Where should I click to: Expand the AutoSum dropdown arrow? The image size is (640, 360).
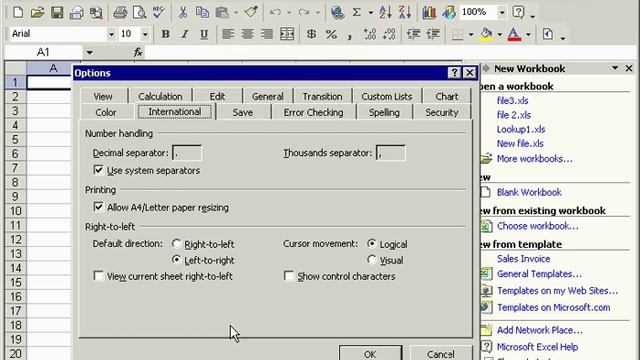click(370, 12)
